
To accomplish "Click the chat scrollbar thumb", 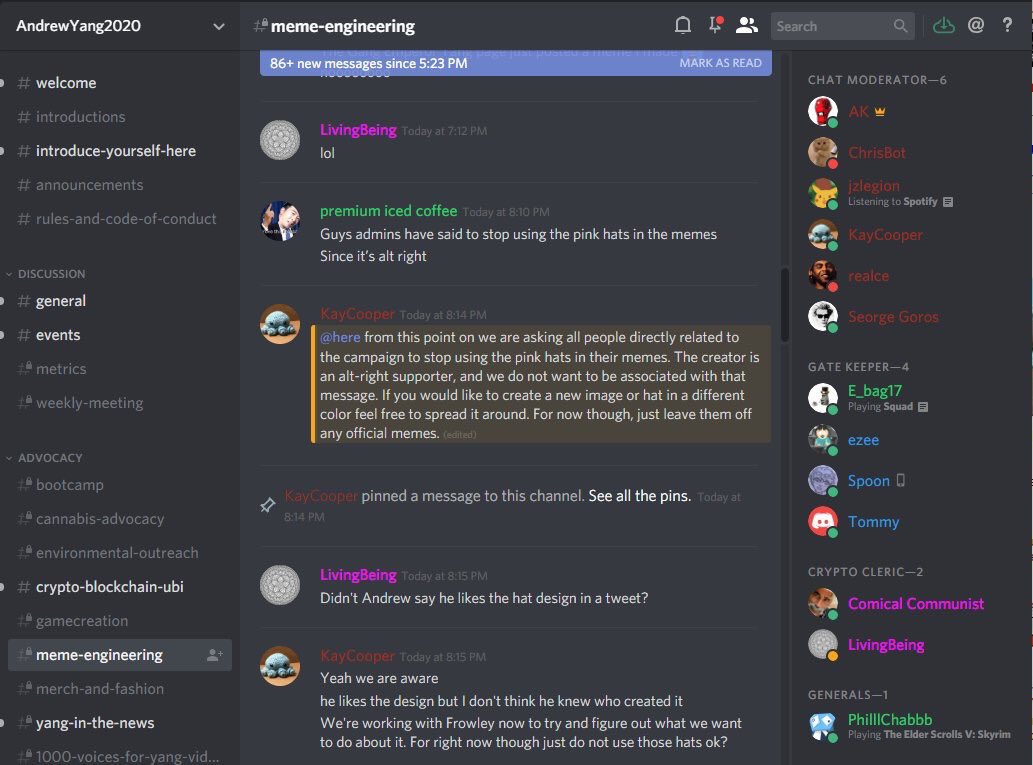I will tap(785, 304).
